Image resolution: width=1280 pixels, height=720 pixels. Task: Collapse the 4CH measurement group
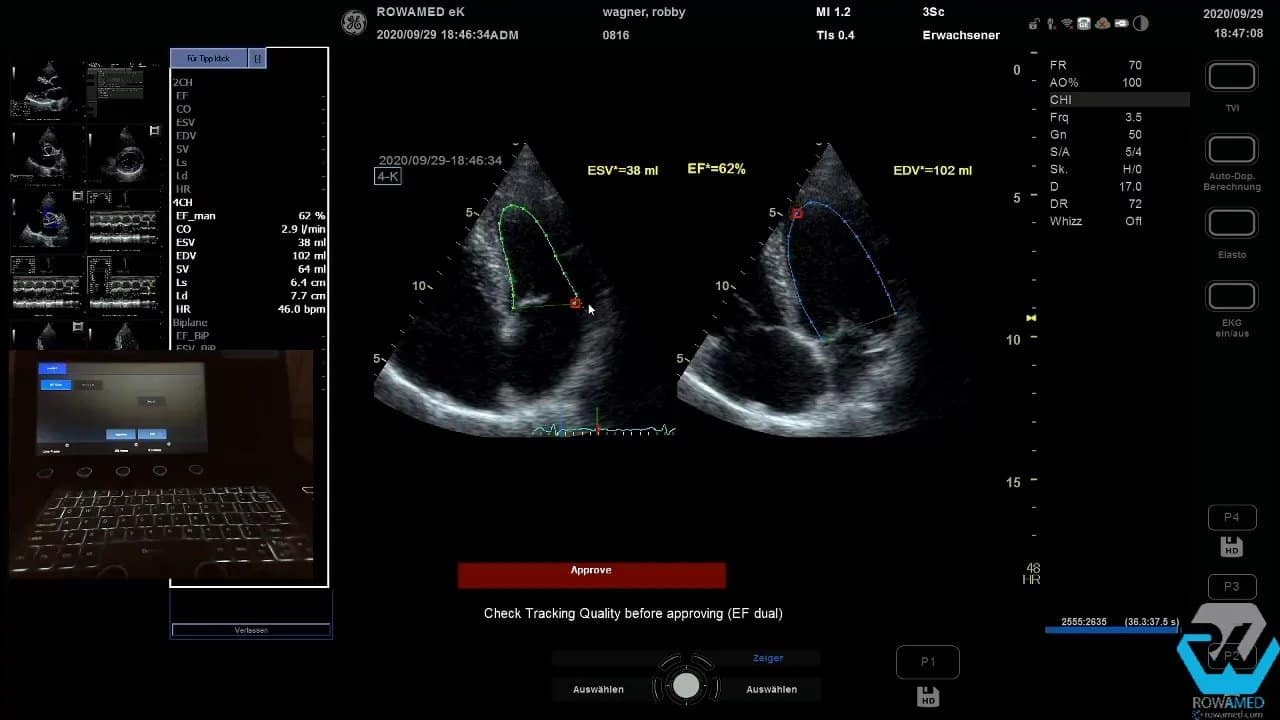click(183, 203)
